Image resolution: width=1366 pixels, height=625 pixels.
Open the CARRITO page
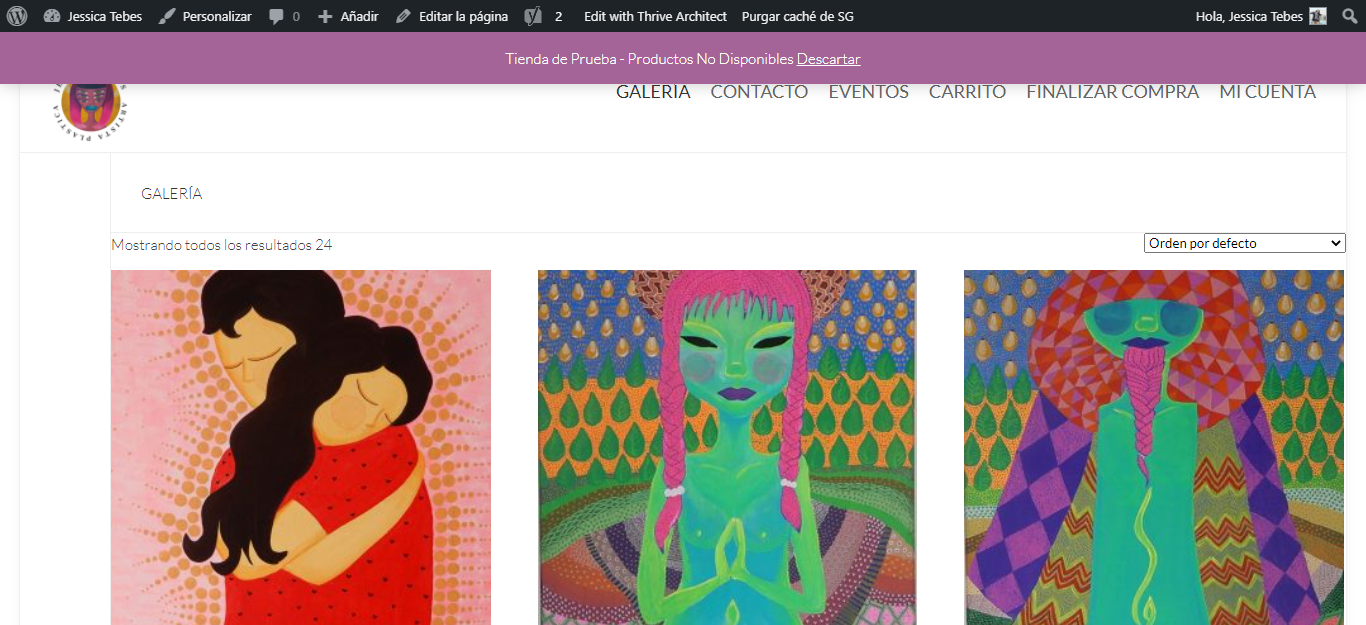(x=967, y=92)
